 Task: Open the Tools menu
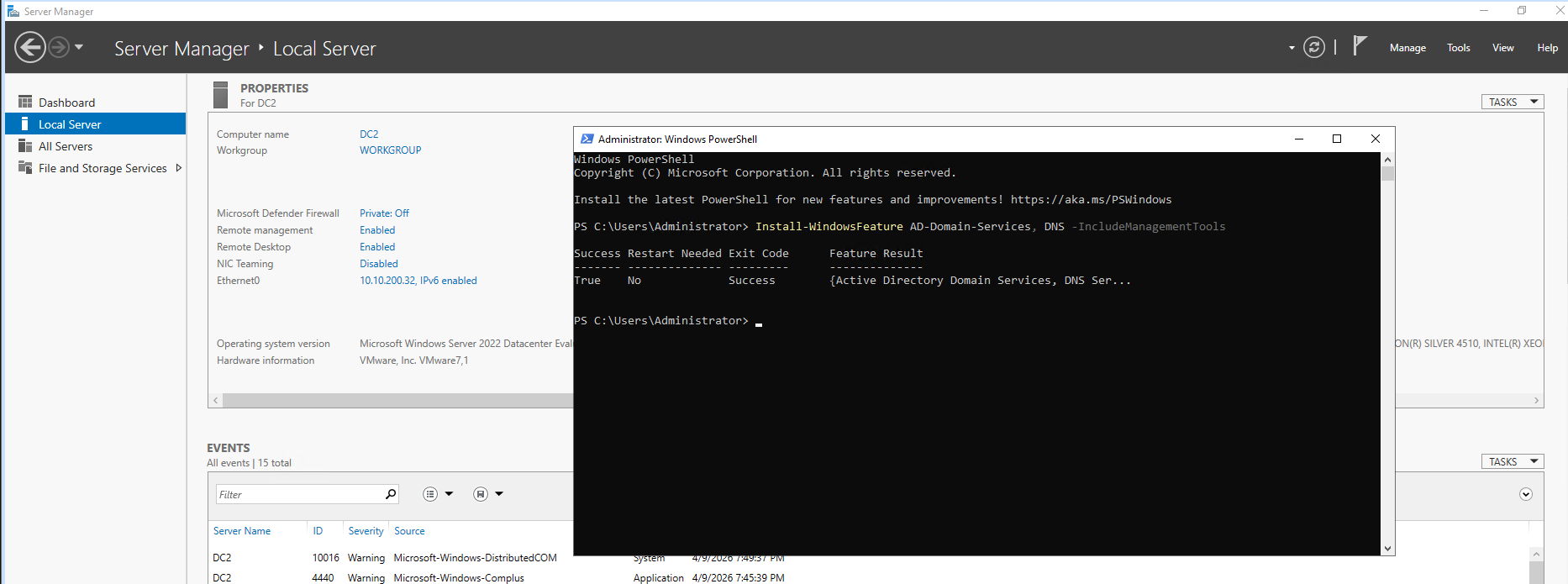tap(1458, 48)
